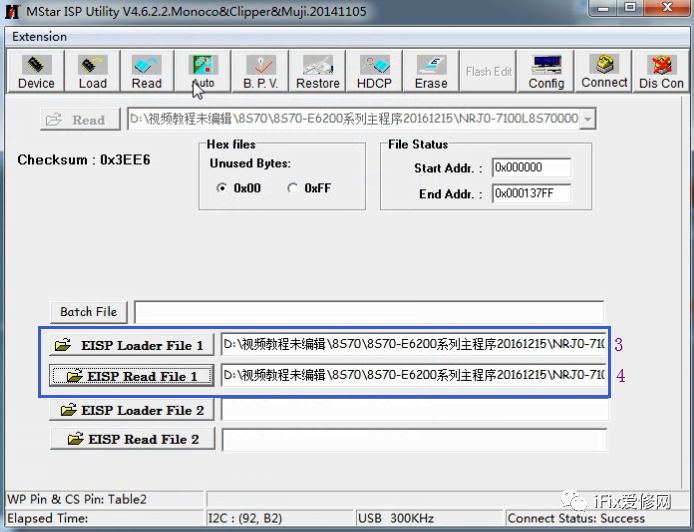This screenshot has width=694, height=532.
Task: Click the 'I2C : (92, B2)' status entry
Action: coord(245,518)
